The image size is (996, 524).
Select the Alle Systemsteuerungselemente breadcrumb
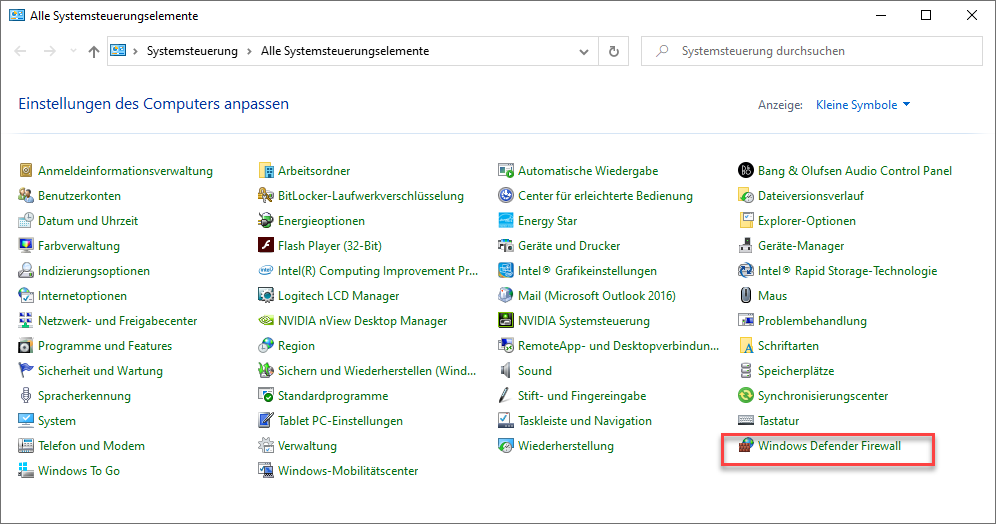[344, 51]
